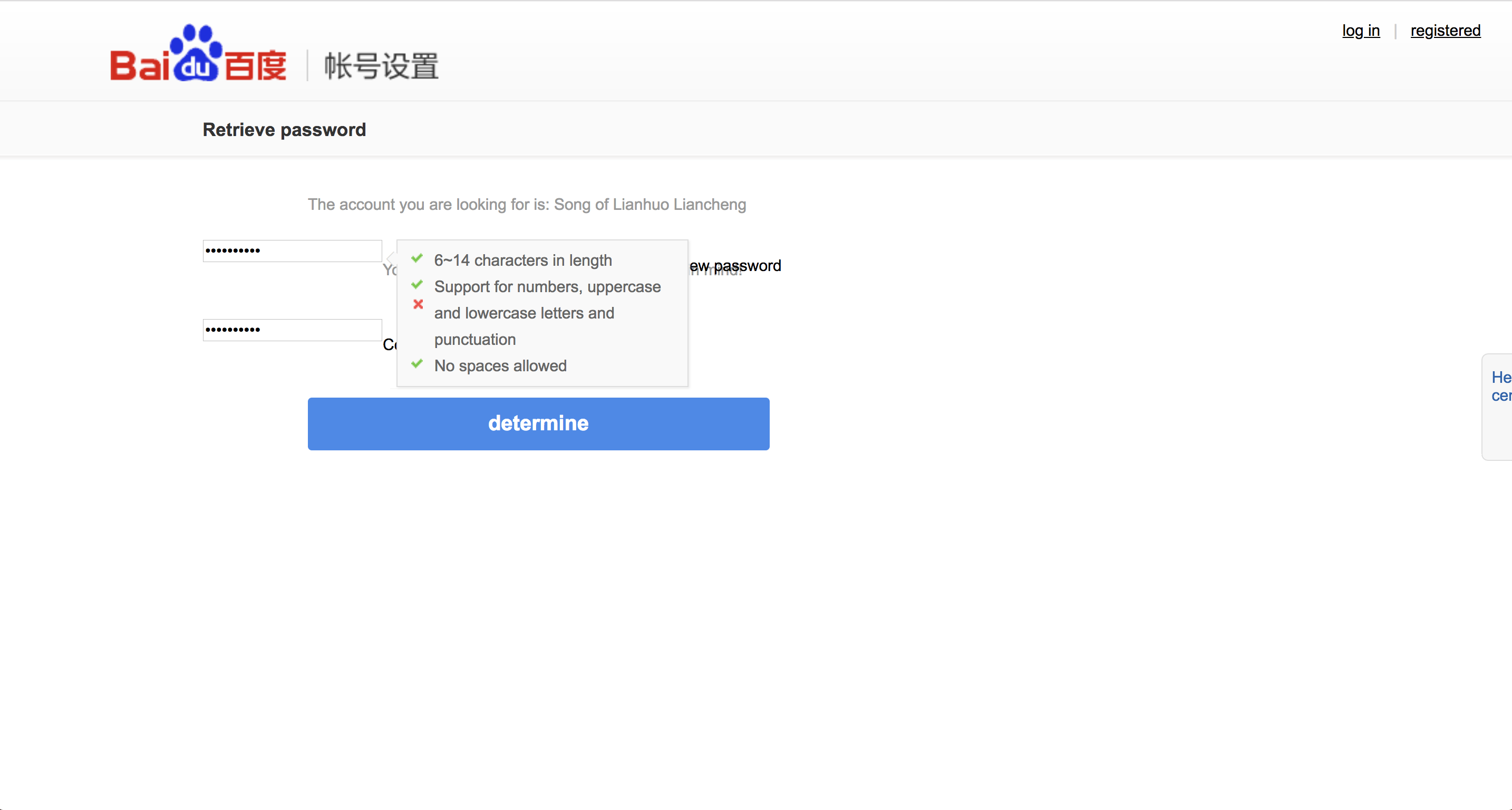Focus the first new password field
The width and height of the screenshot is (1512, 810).
pyautogui.click(x=292, y=251)
